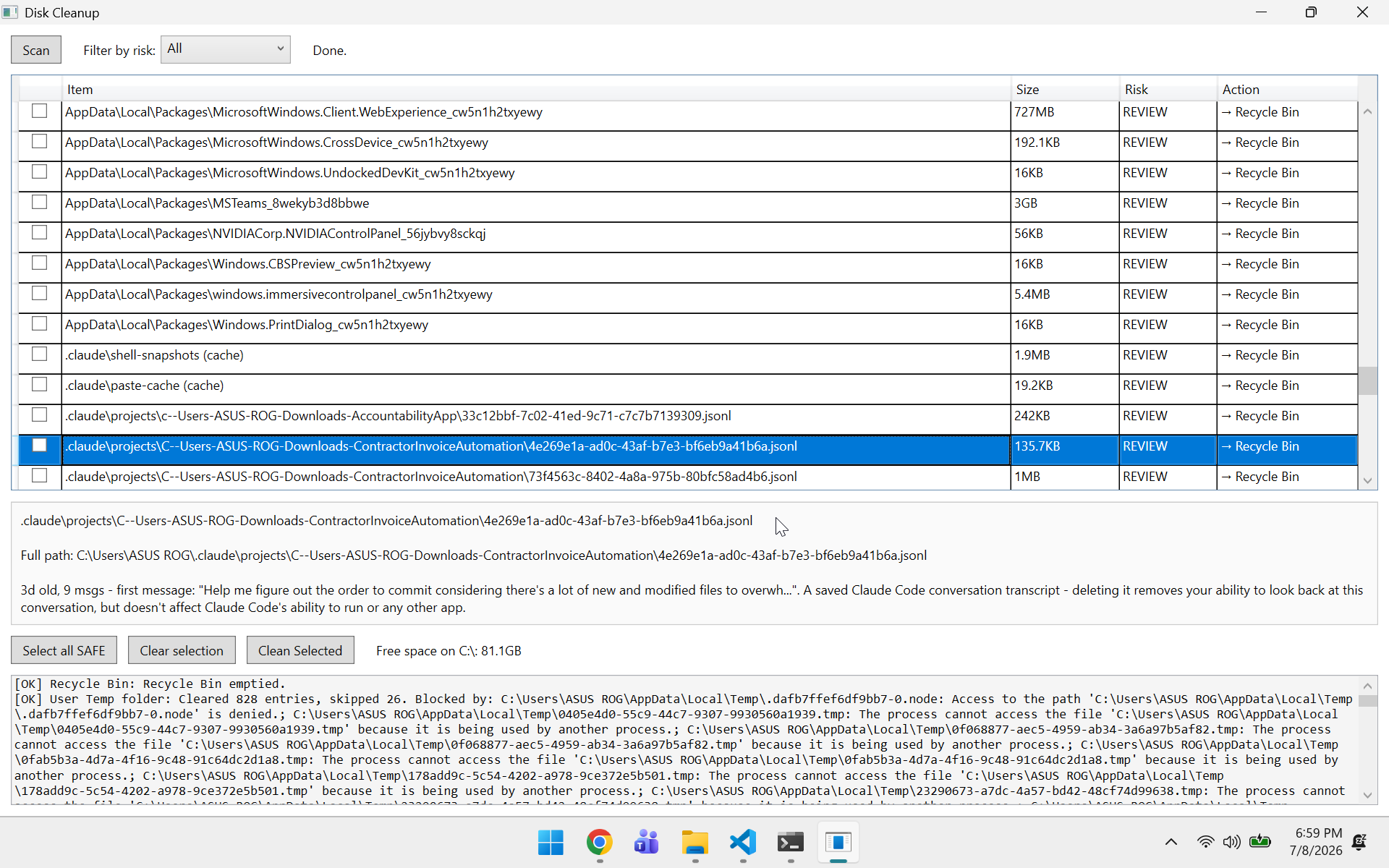
Task: Tick the MSTeams_8wekyb3d8bbwe checkbox
Action: 40,202
